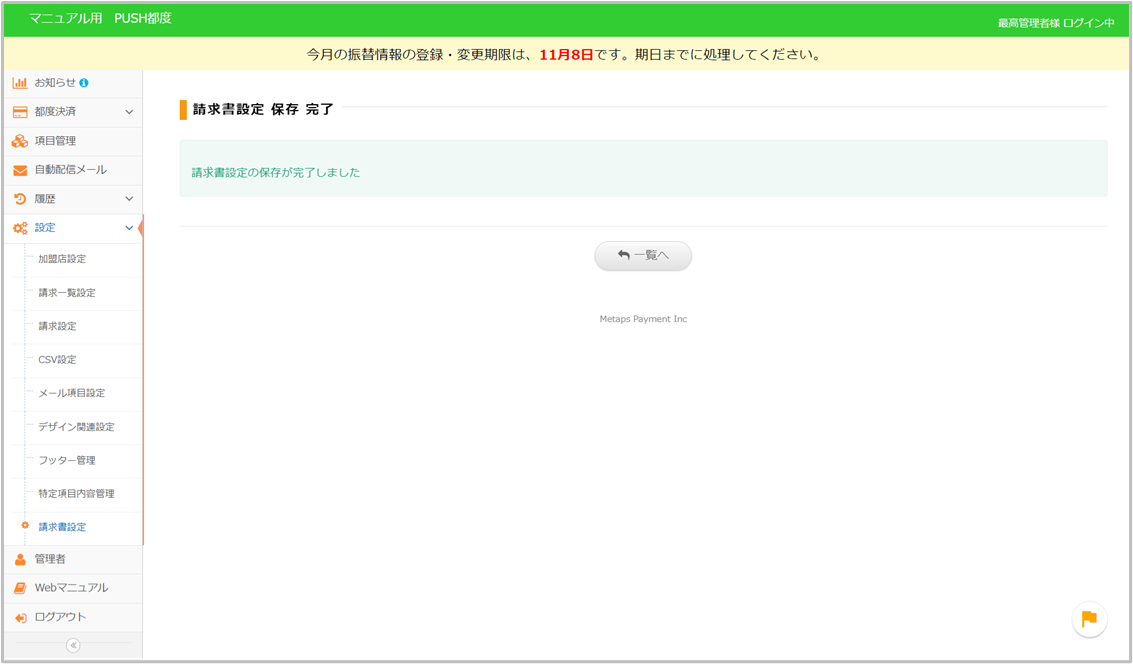Collapse the 設定 menu chevron
Image resolution: width=1133 pixels, height=664 pixels.
129,228
